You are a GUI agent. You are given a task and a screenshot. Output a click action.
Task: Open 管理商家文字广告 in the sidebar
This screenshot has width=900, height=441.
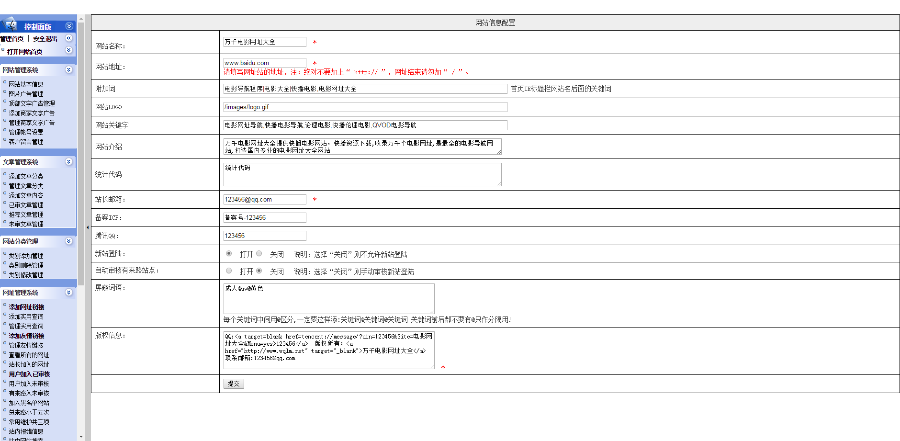tap(32, 123)
